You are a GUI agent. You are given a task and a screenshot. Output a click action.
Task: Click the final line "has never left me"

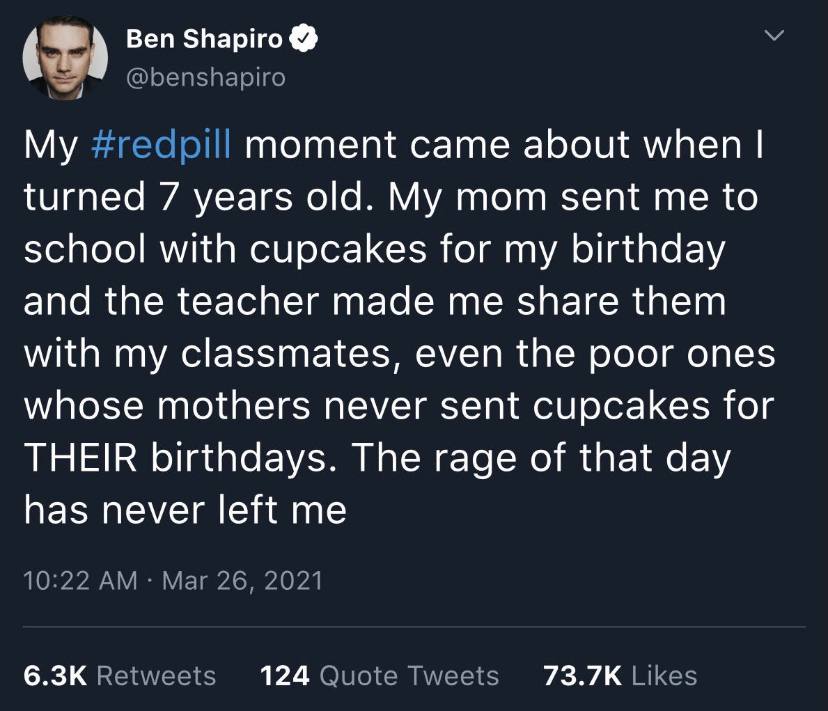click(x=185, y=511)
